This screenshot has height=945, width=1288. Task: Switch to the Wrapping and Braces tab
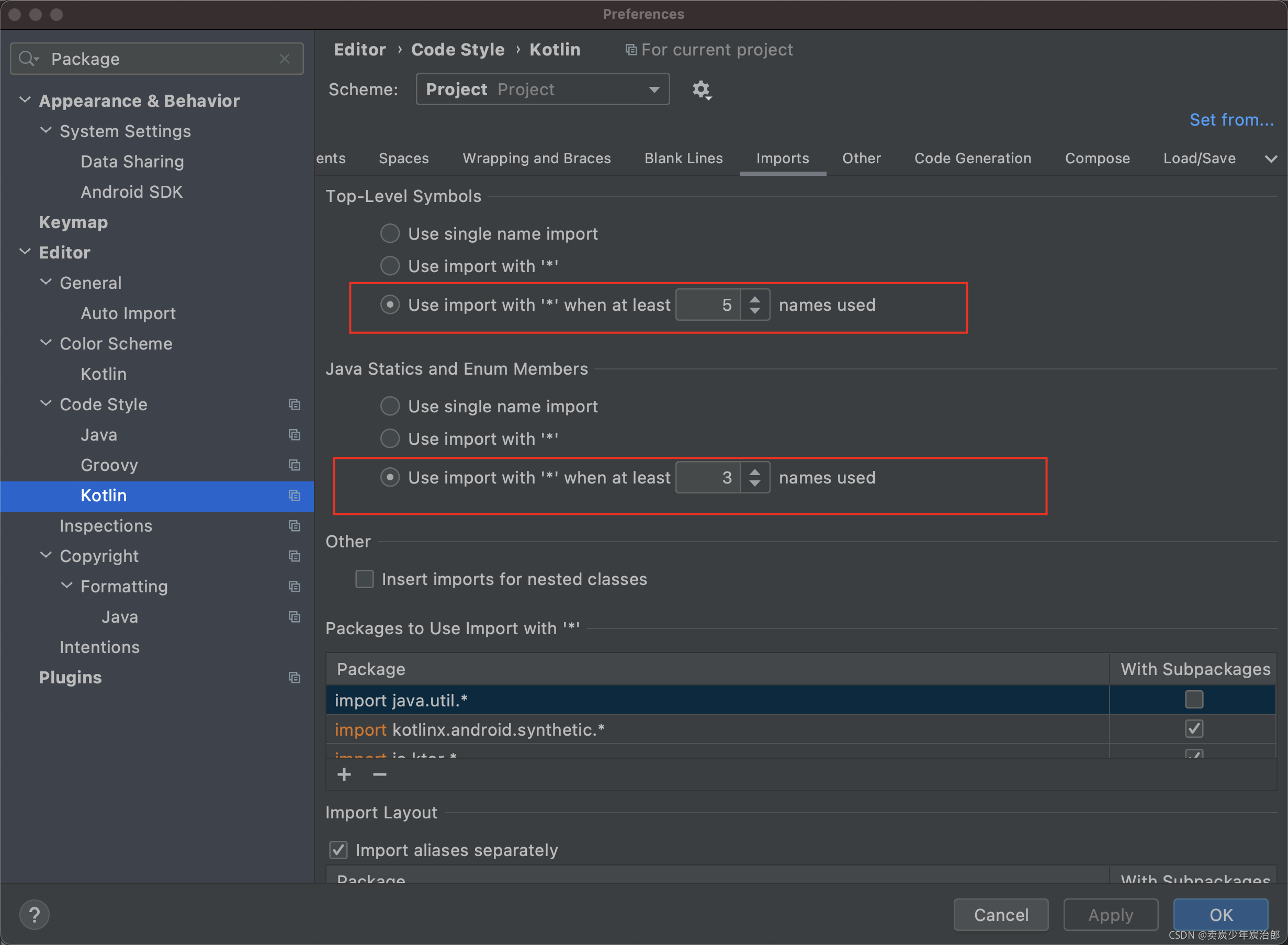(537, 158)
